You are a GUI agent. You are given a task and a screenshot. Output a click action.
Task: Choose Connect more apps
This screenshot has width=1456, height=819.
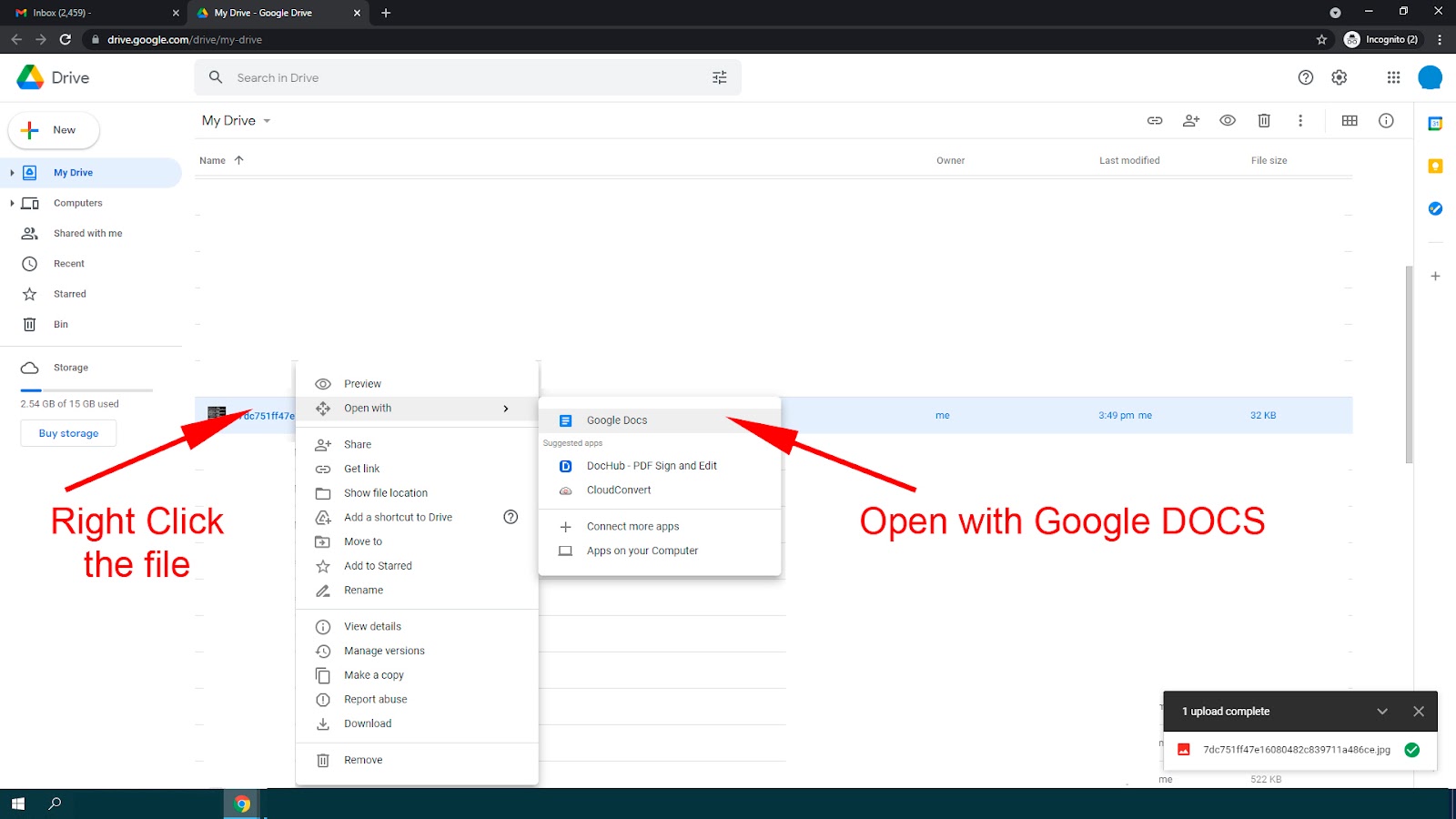coord(660,527)
